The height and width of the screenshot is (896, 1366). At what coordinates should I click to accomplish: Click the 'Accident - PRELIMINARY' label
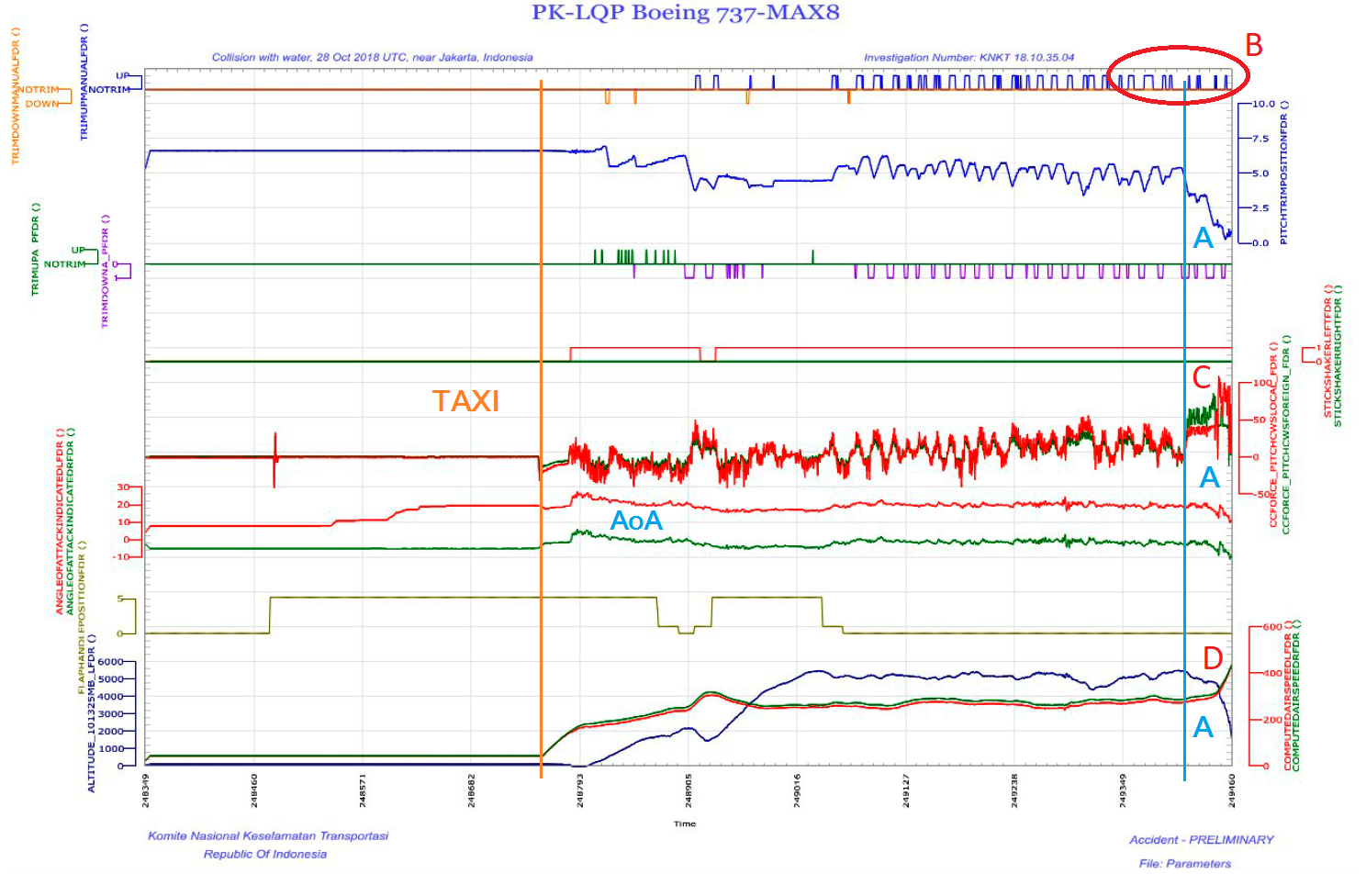pyautogui.click(x=1202, y=839)
